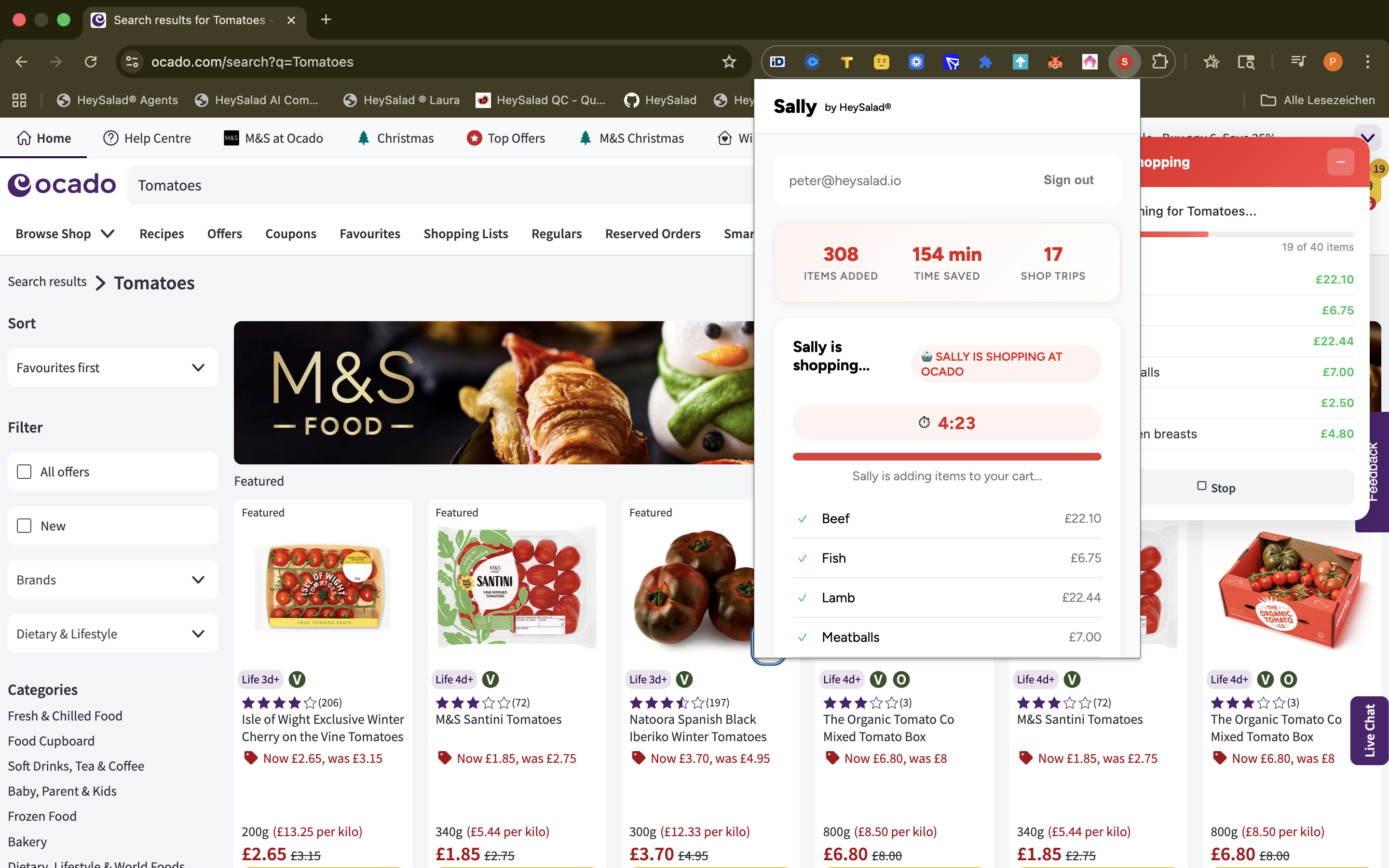Open the Favourites first sort dropdown

point(112,367)
